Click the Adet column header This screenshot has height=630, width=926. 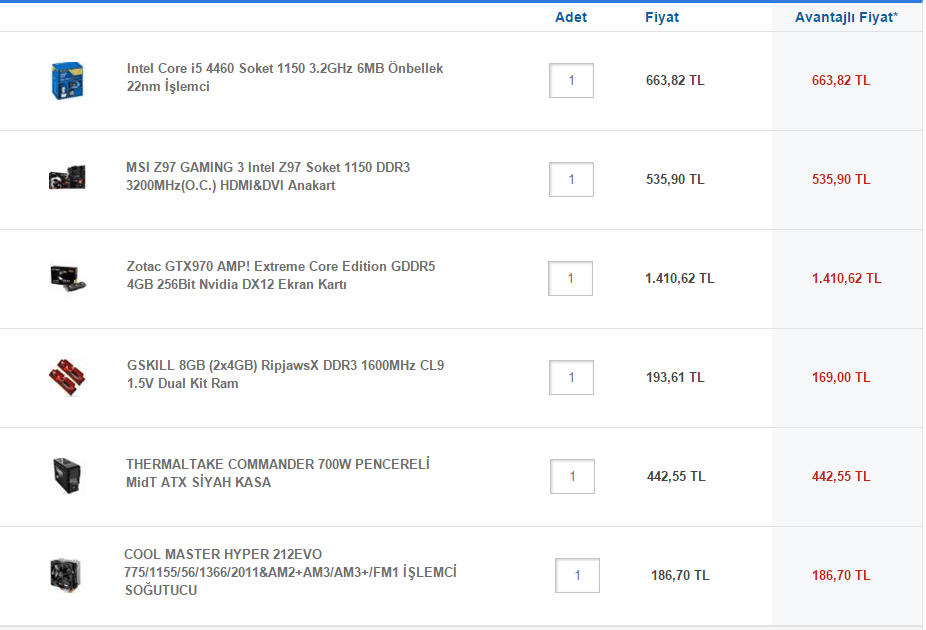point(570,17)
